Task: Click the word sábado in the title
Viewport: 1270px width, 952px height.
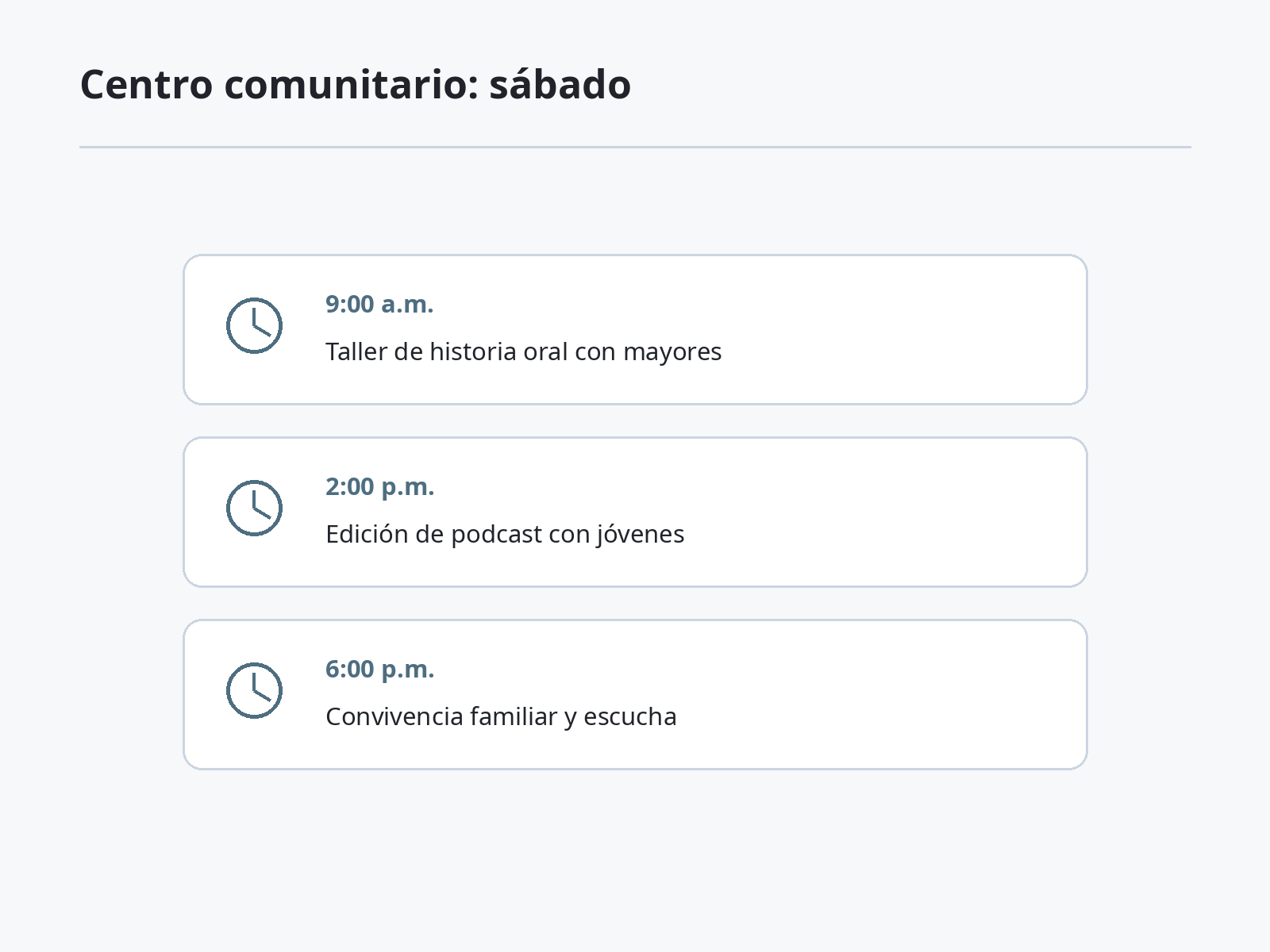Action: point(560,84)
